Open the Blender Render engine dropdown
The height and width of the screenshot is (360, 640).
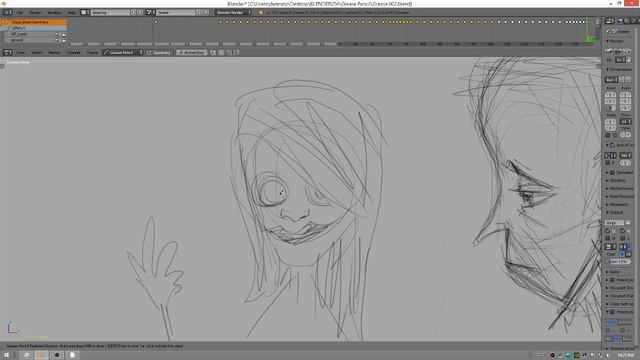(x=233, y=13)
